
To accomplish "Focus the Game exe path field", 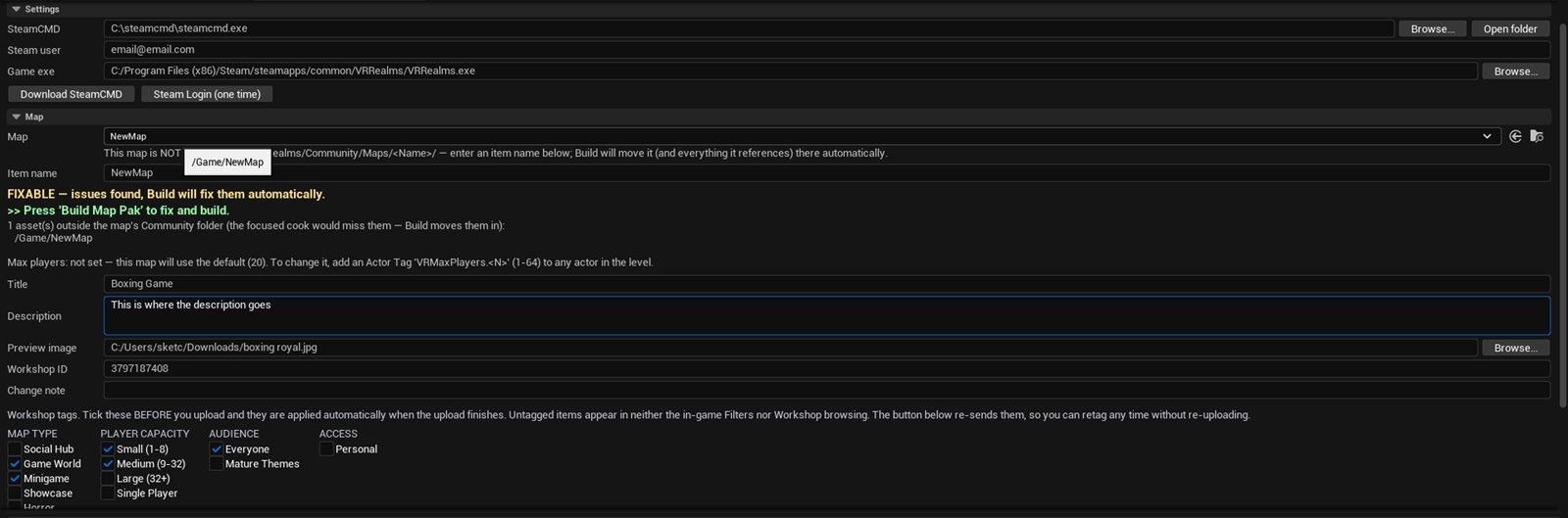I will pyautogui.click(x=790, y=71).
